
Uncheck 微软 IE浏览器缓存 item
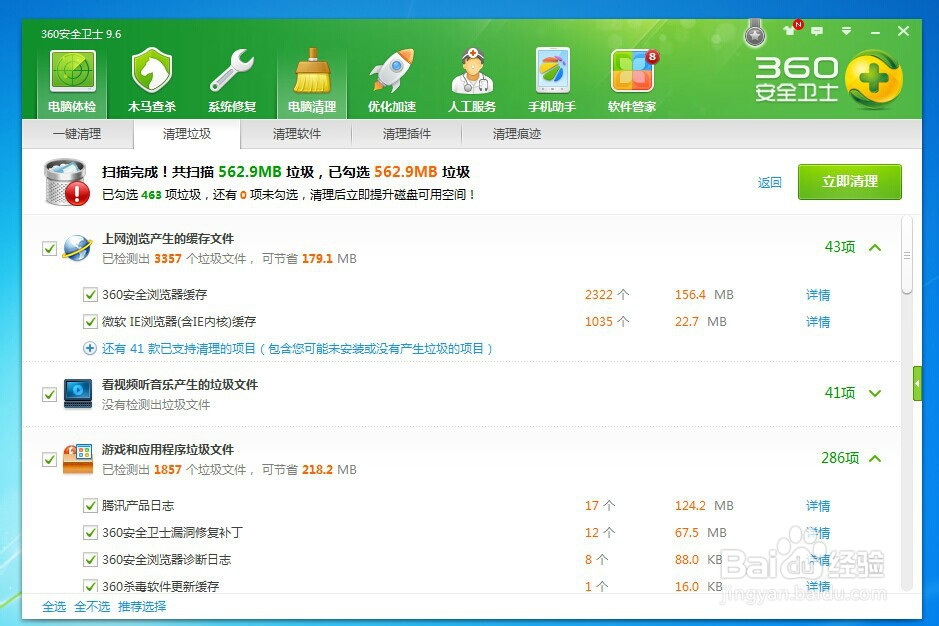[90, 321]
